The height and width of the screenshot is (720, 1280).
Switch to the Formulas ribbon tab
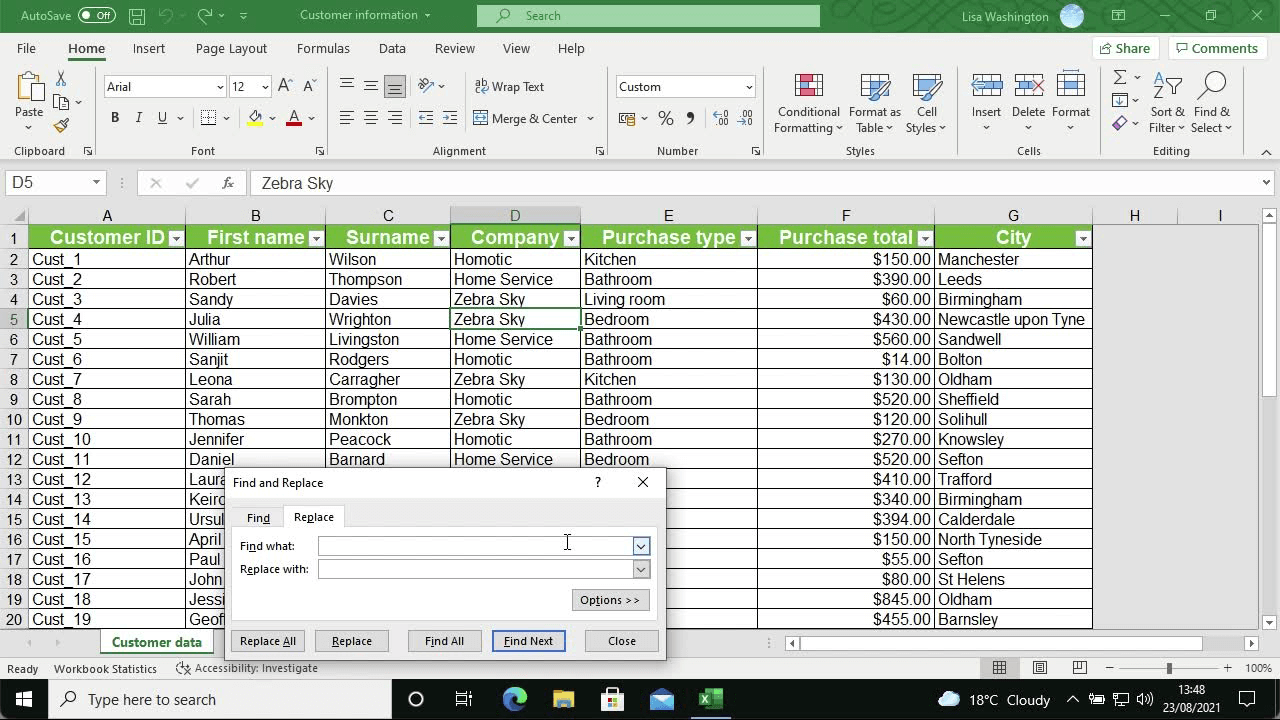(323, 48)
